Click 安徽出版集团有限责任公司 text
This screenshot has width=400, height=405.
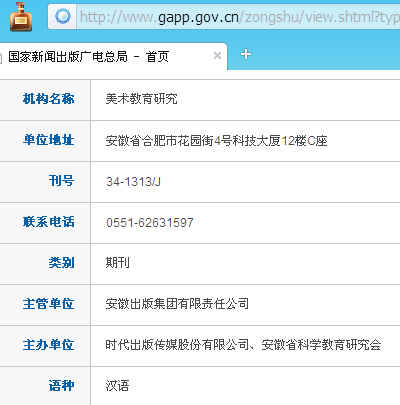(177, 304)
